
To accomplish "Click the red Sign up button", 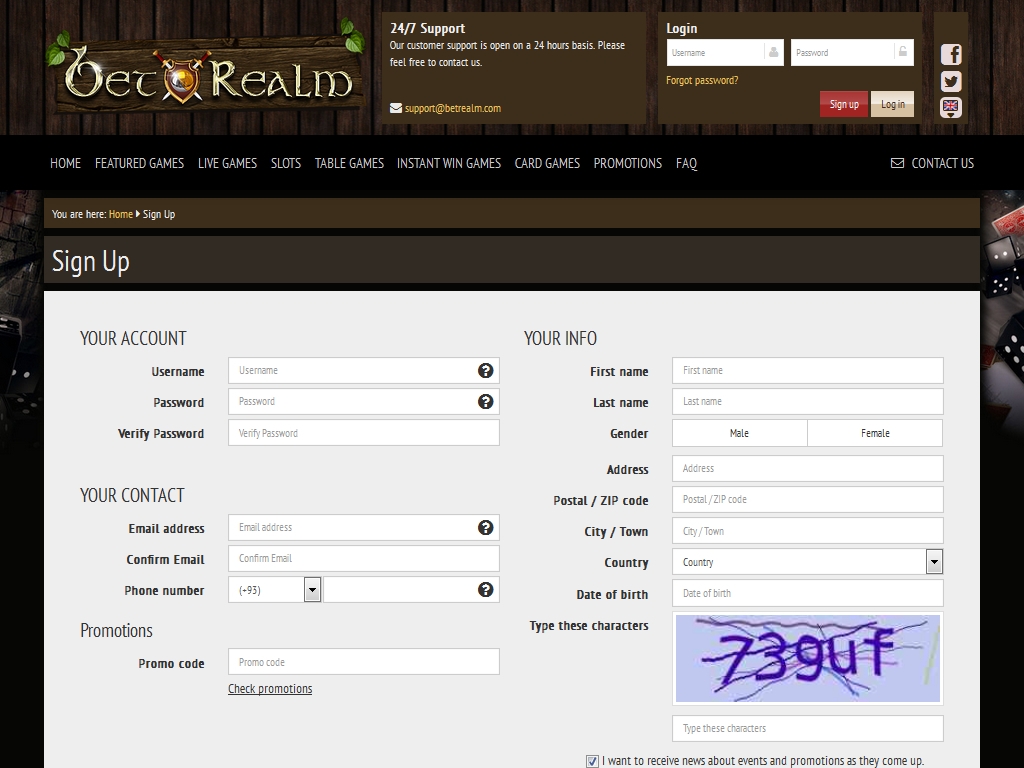I will click(844, 104).
